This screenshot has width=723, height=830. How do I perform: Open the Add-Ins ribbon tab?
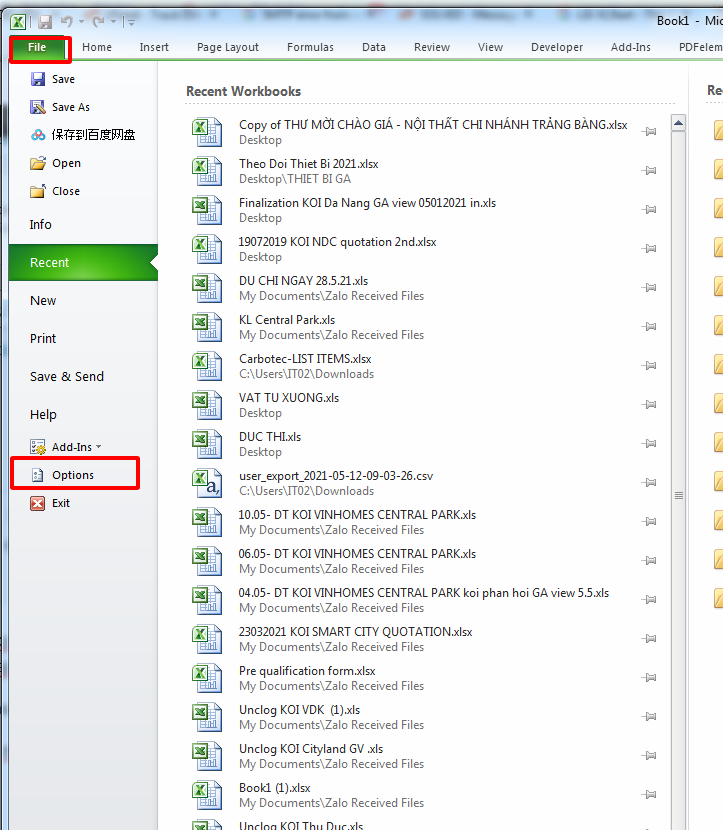tap(630, 48)
